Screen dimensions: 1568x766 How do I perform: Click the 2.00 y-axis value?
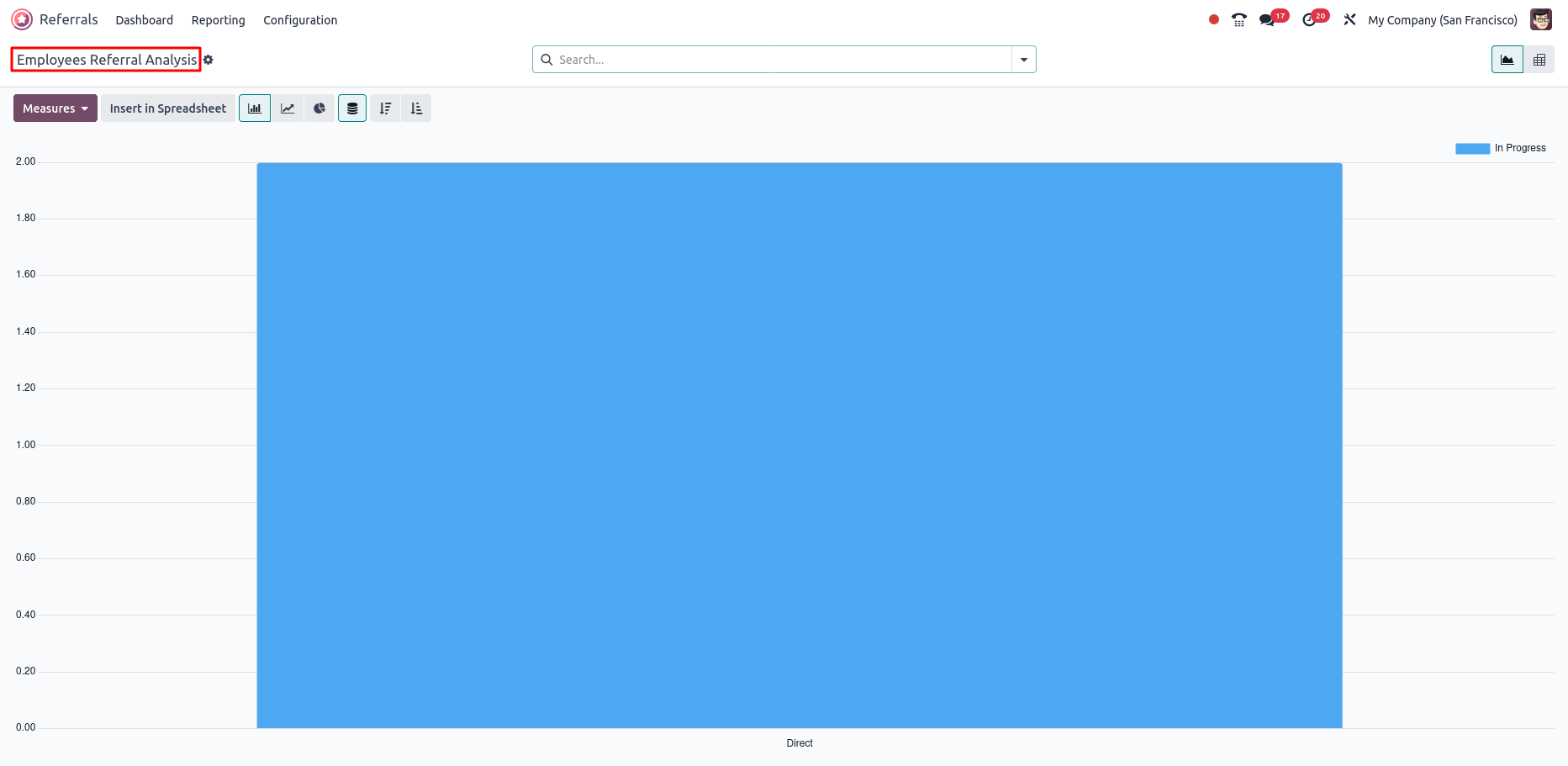26,161
